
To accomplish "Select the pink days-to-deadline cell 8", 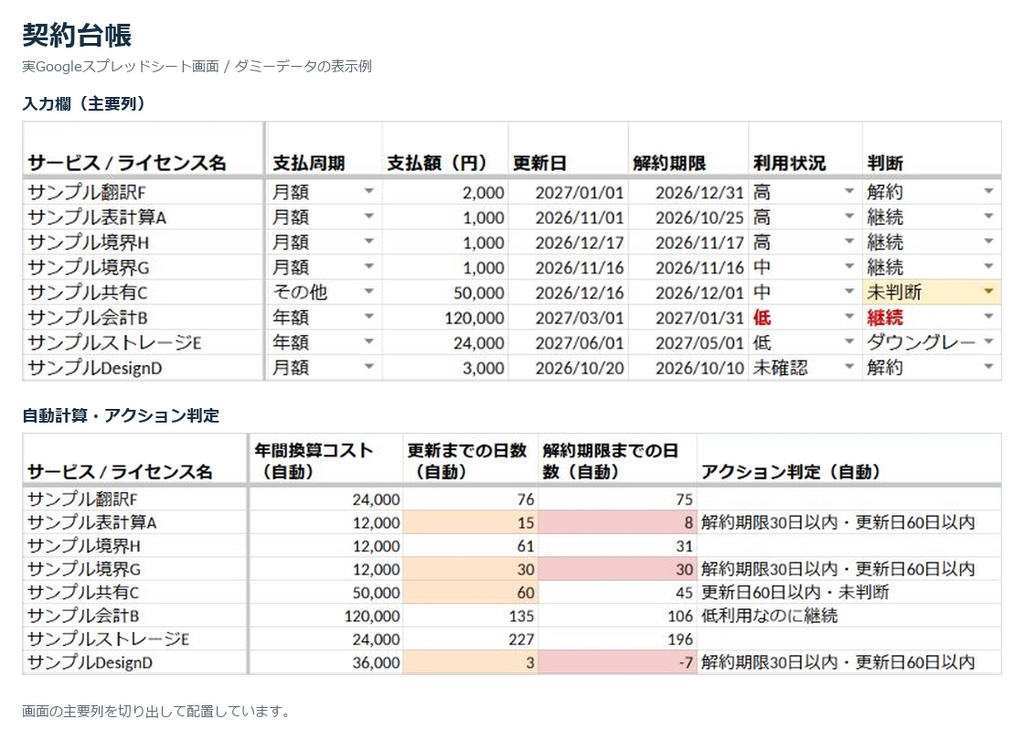I will 617,522.
